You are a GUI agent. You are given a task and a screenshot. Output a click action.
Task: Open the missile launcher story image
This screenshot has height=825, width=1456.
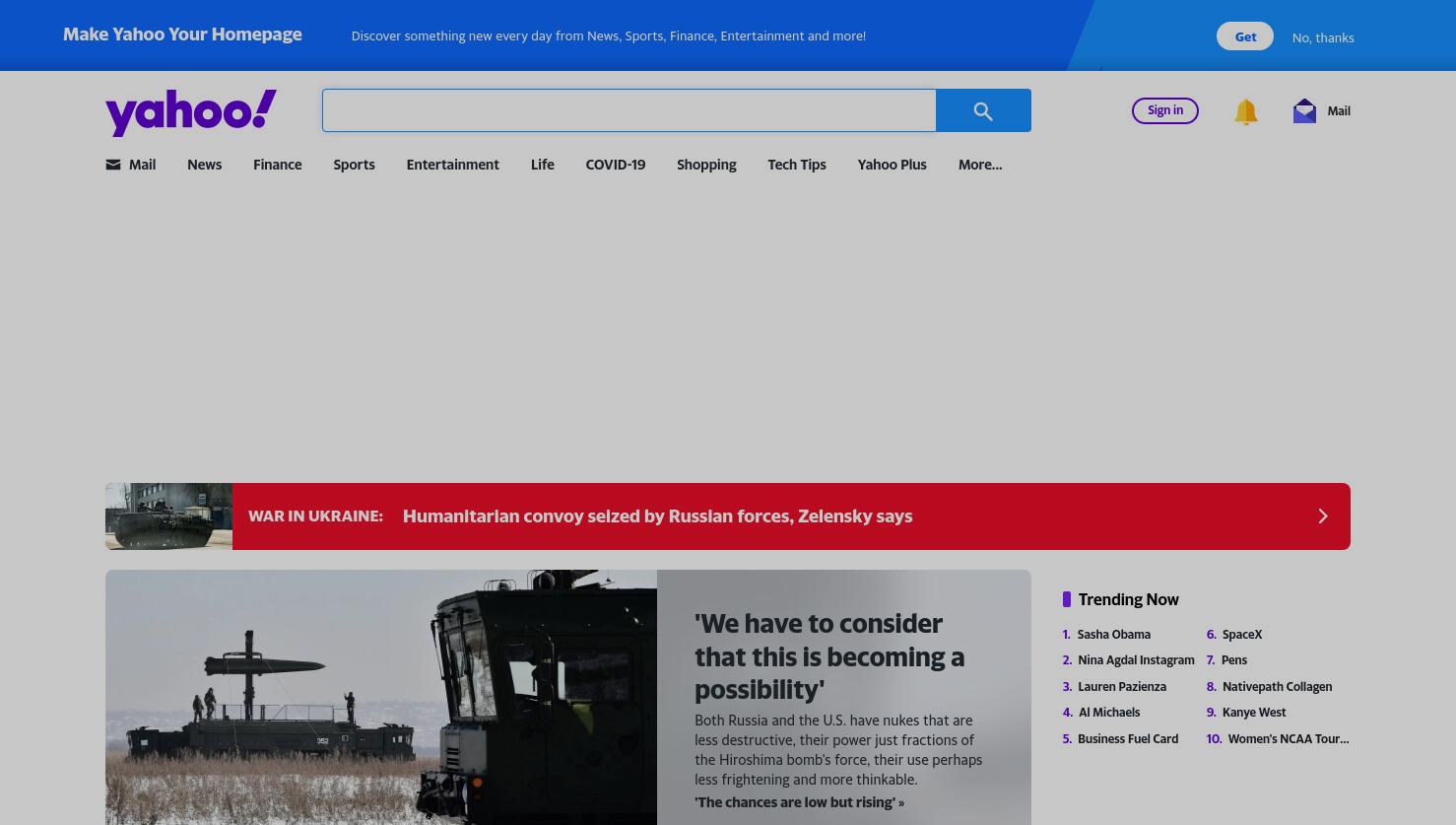[381, 697]
